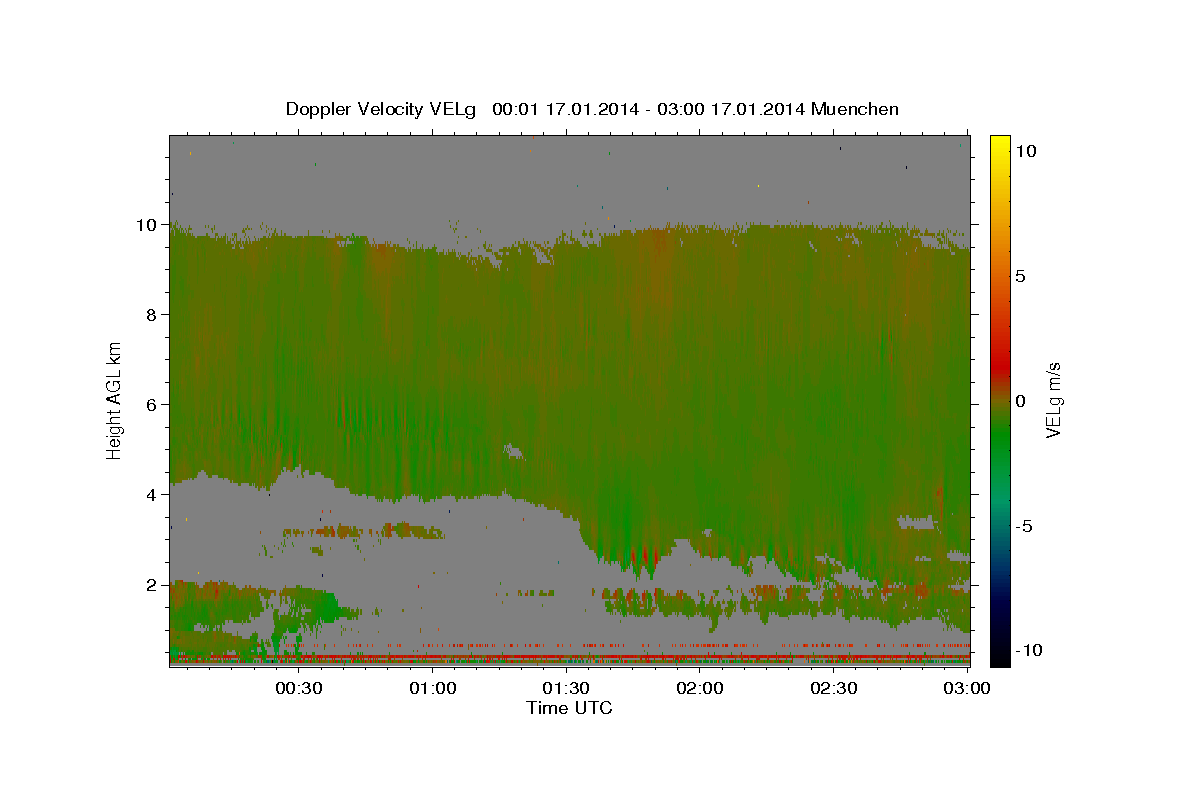The image size is (1200, 800).
Task: Click the 02:00 time tick label
Action: 700,688
